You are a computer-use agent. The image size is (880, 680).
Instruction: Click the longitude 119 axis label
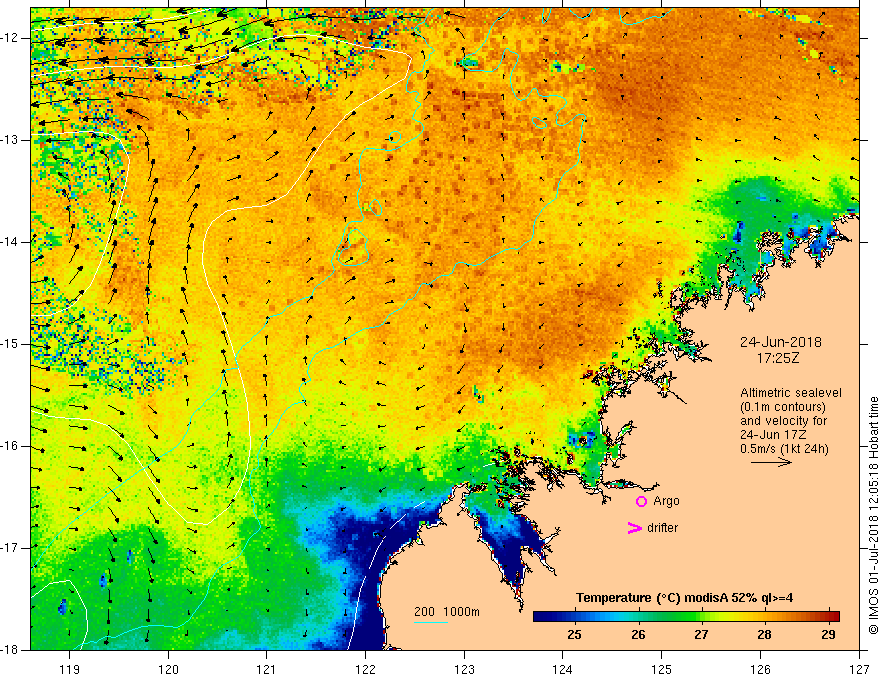coord(70,669)
